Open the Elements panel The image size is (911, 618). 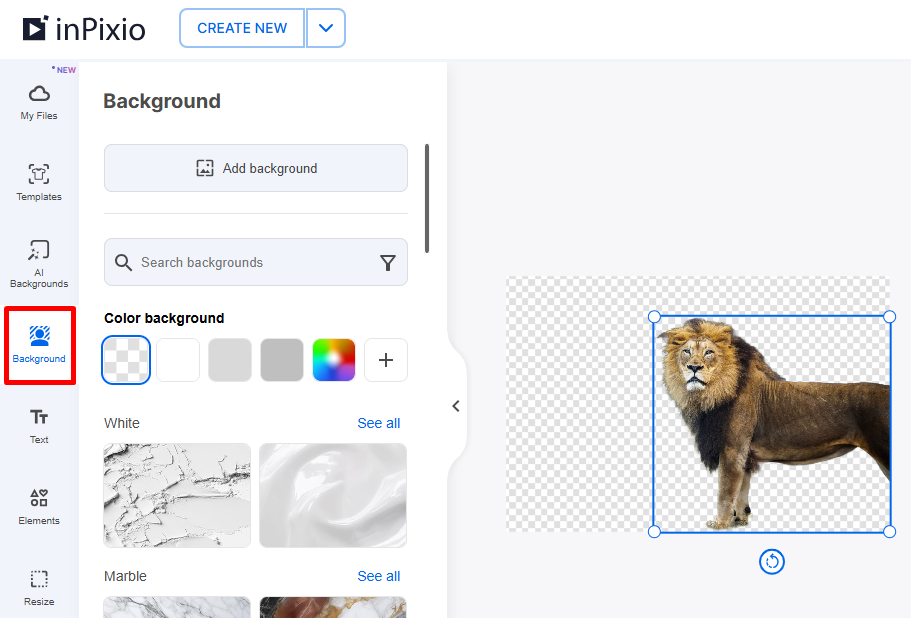[x=38, y=506]
